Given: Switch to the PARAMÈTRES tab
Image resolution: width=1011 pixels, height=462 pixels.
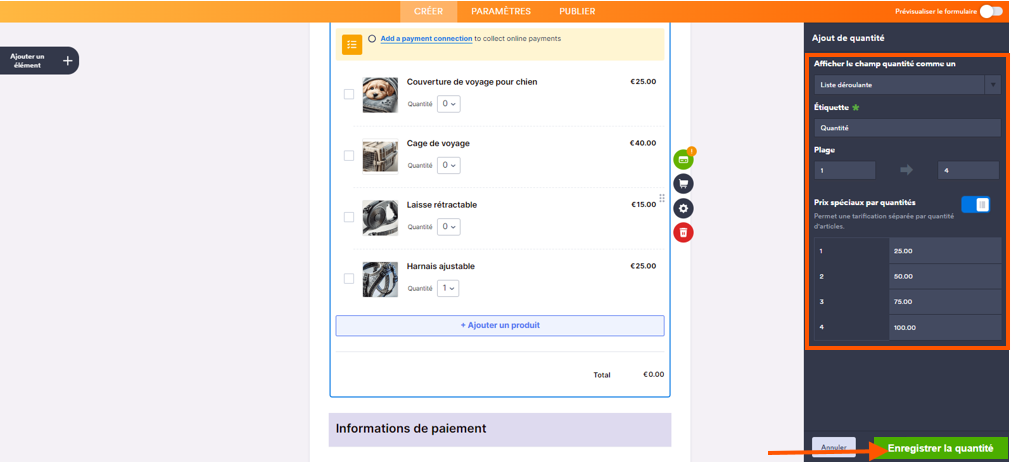Looking at the screenshot, I should (x=501, y=11).
